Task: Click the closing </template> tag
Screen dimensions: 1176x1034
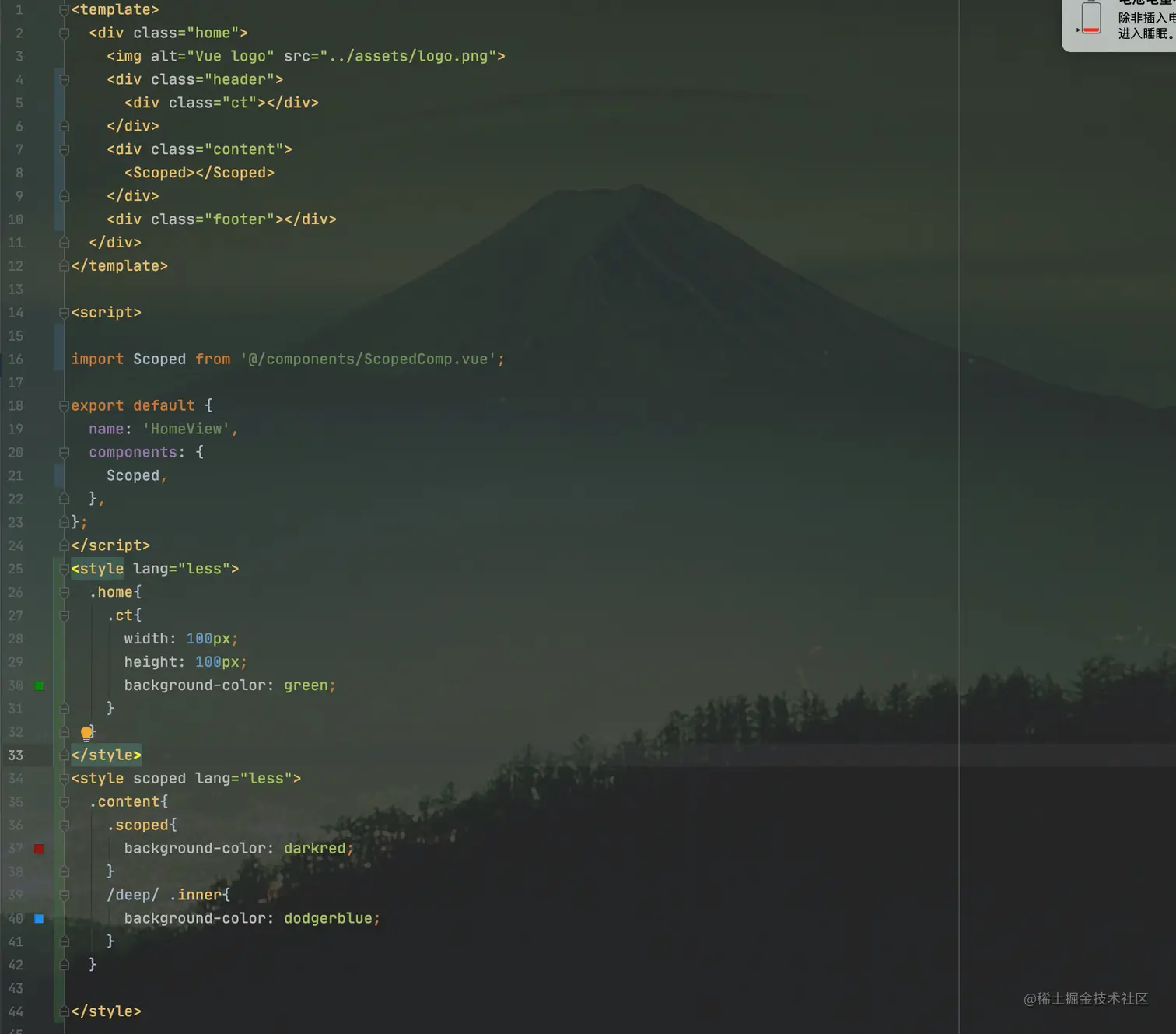Action: coord(120,266)
